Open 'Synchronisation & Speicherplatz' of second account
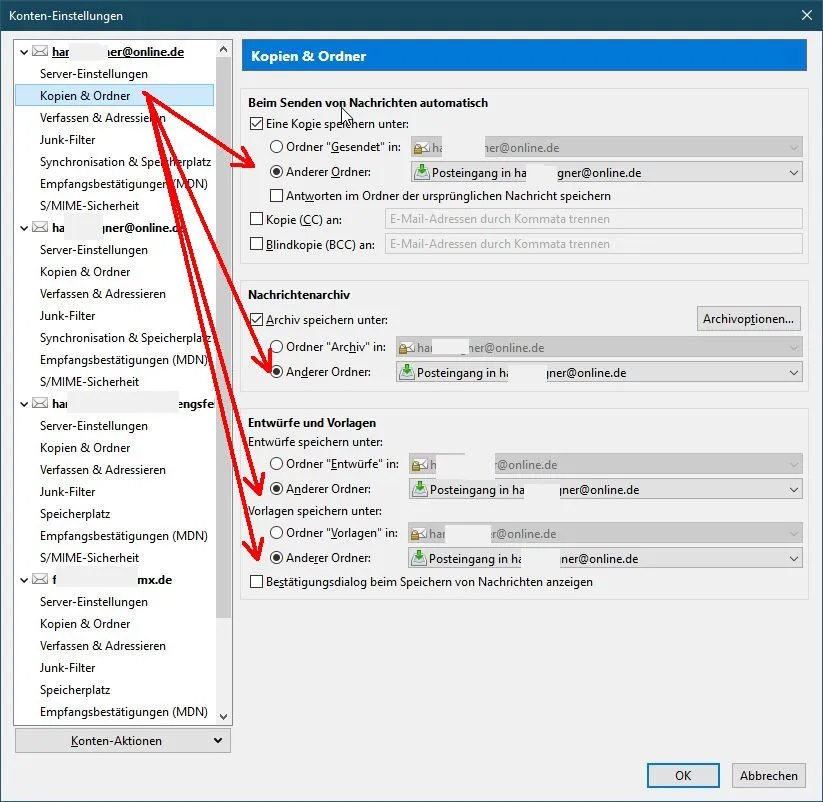The width and height of the screenshot is (823, 802). coord(125,338)
